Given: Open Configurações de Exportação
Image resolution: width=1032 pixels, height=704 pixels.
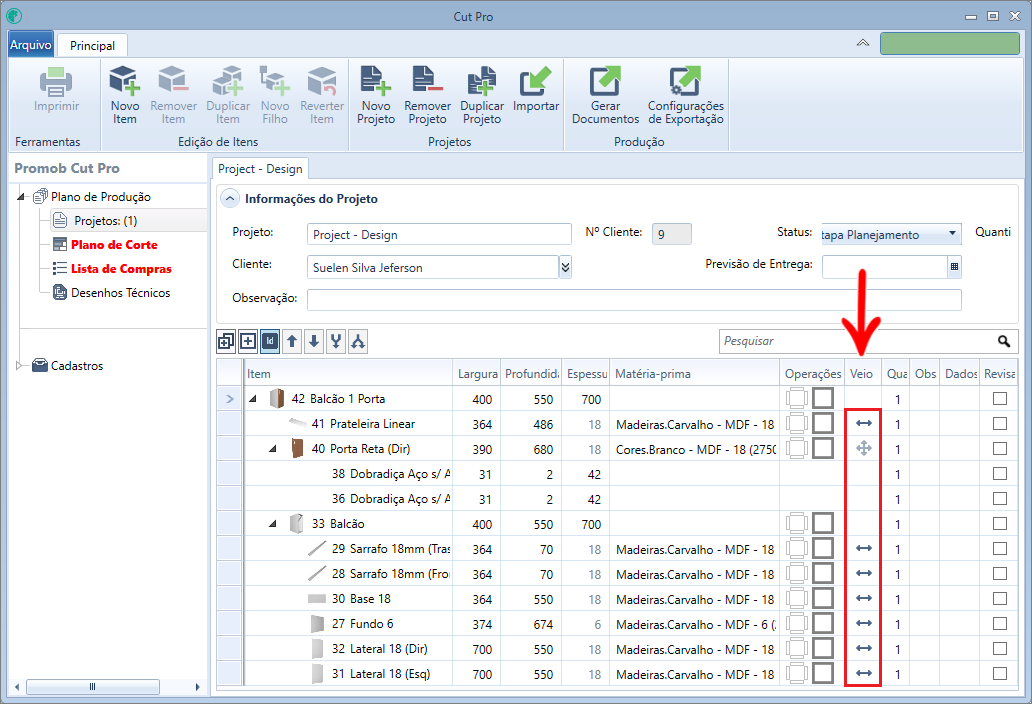Looking at the screenshot, I should (x=685, y=95).
